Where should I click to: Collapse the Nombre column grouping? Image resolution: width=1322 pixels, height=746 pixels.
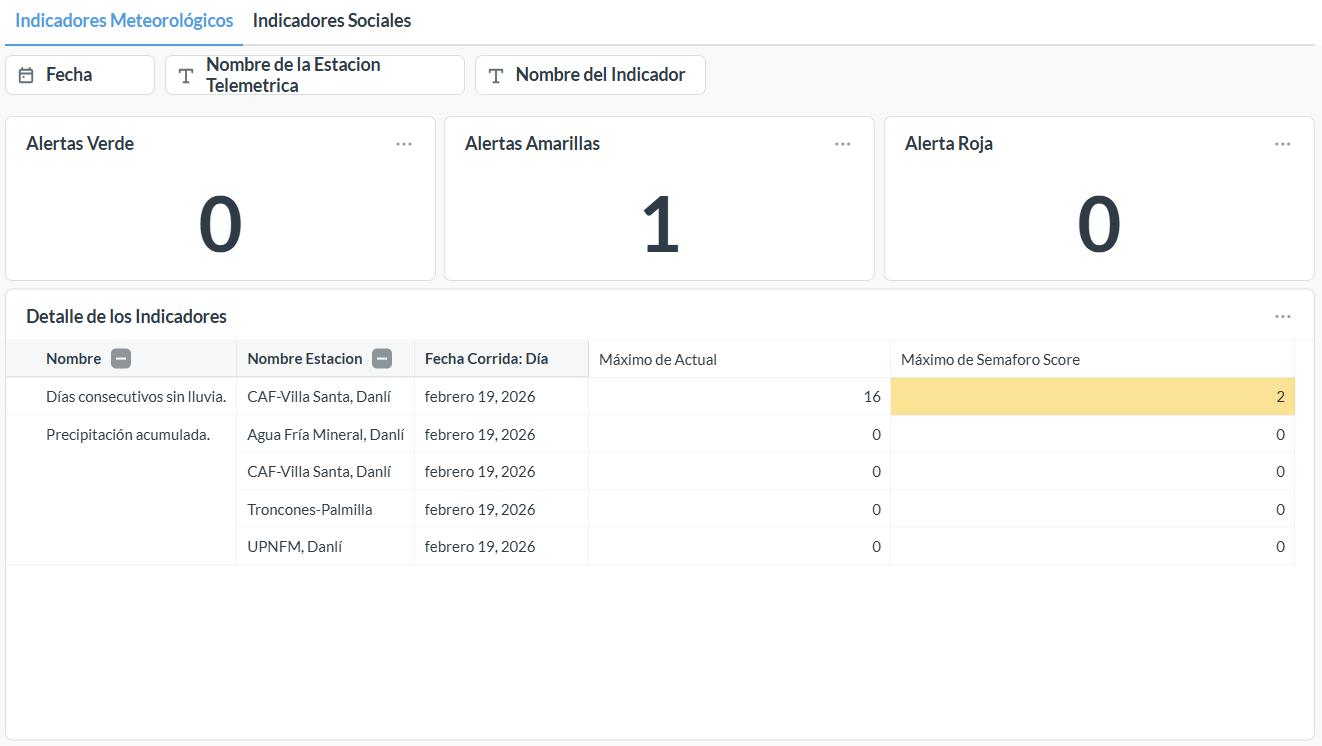(121, 359)
